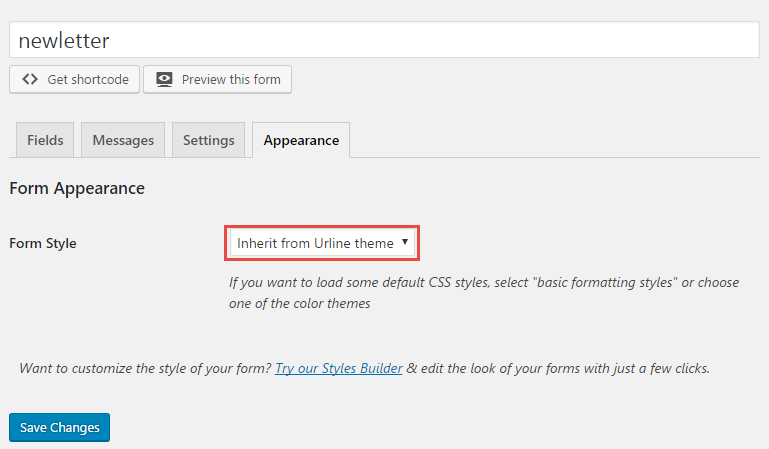This screenshot has height=449, width=769.
Task: Click the blank tab bar area right of Appearance
Action: 554,140
